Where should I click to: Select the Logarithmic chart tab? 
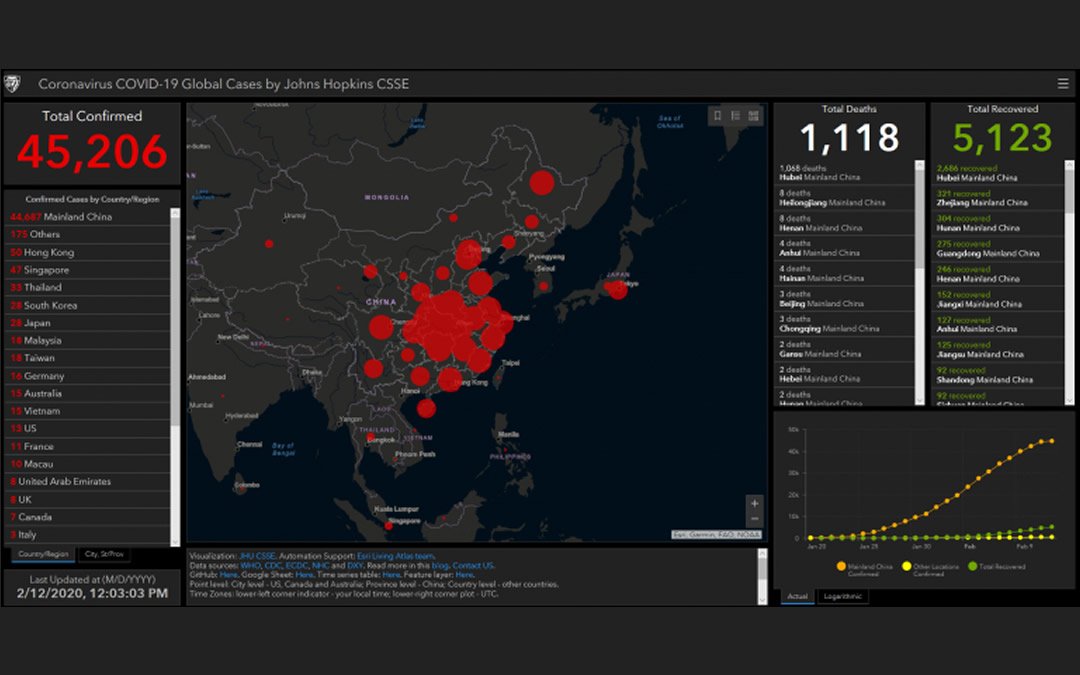point(842,596)
